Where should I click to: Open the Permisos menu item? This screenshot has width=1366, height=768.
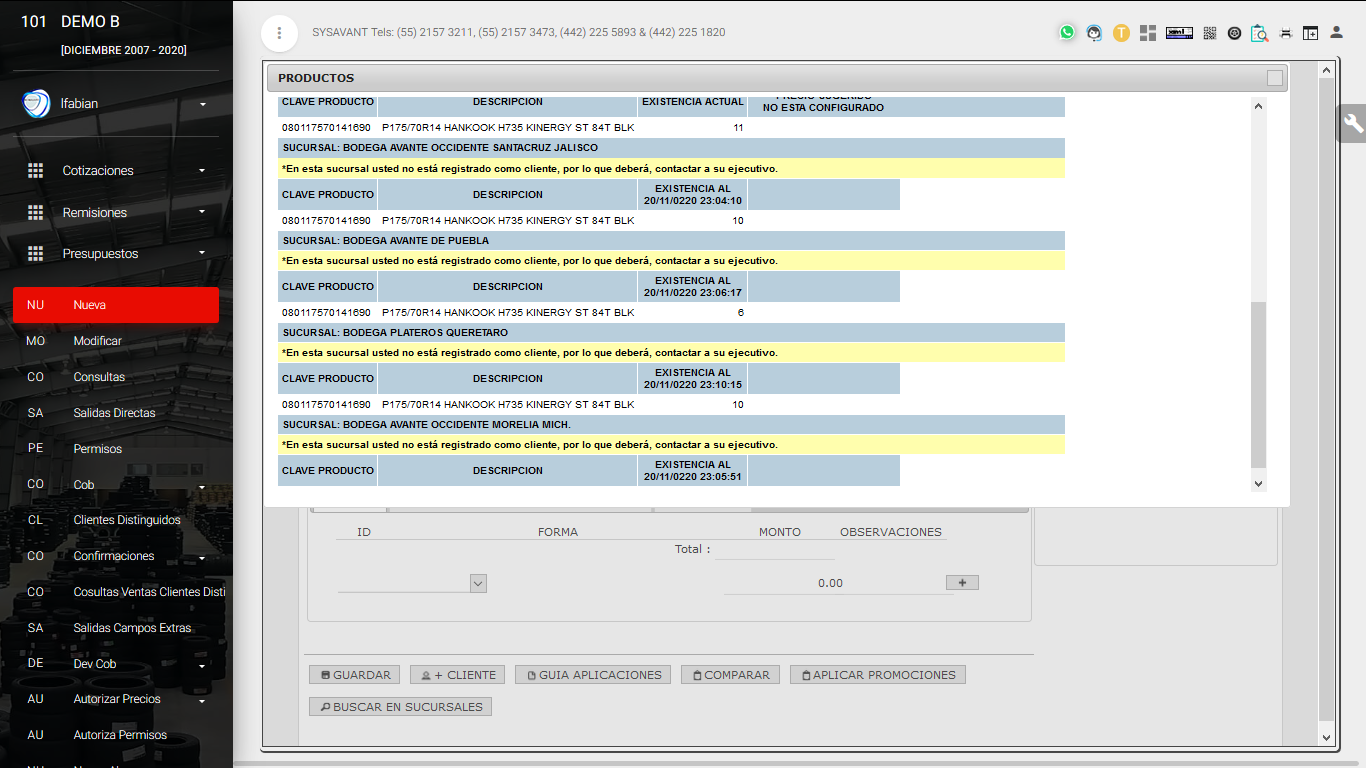point(116,449)
